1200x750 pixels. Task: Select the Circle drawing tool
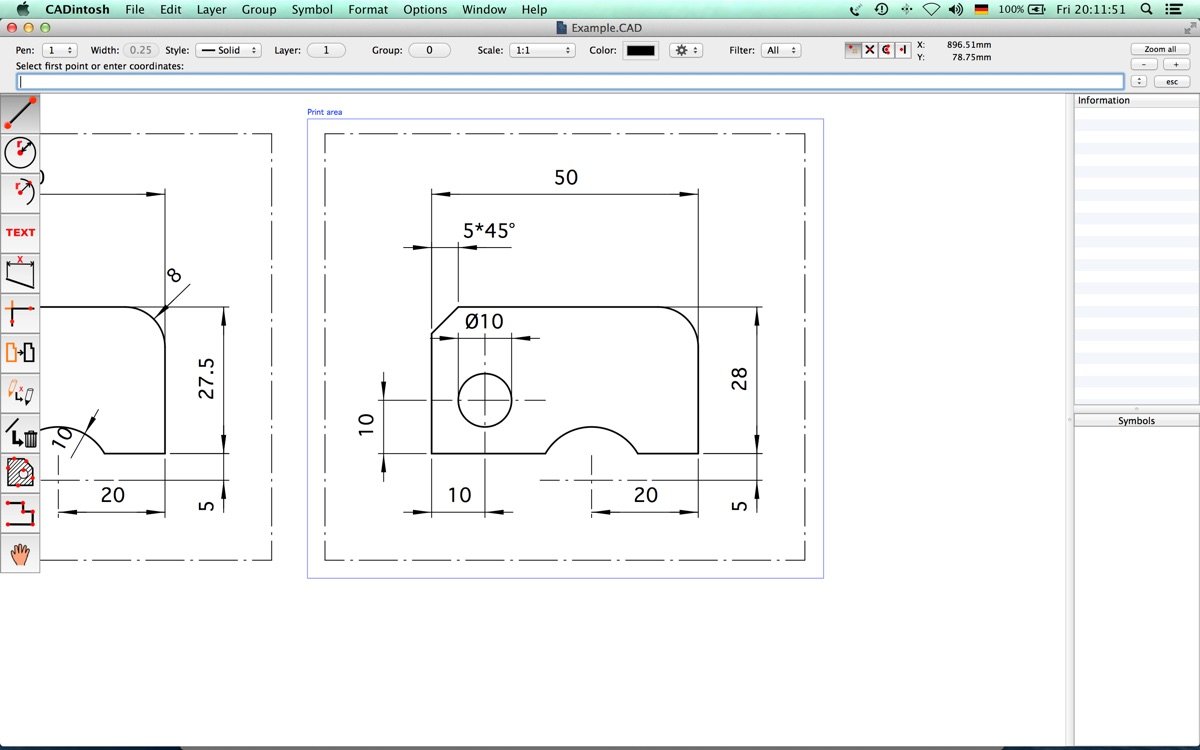point(20,152)
